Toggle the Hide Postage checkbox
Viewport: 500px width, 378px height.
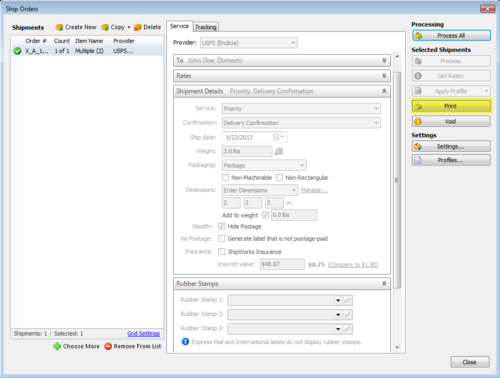[x=222, y=226]
